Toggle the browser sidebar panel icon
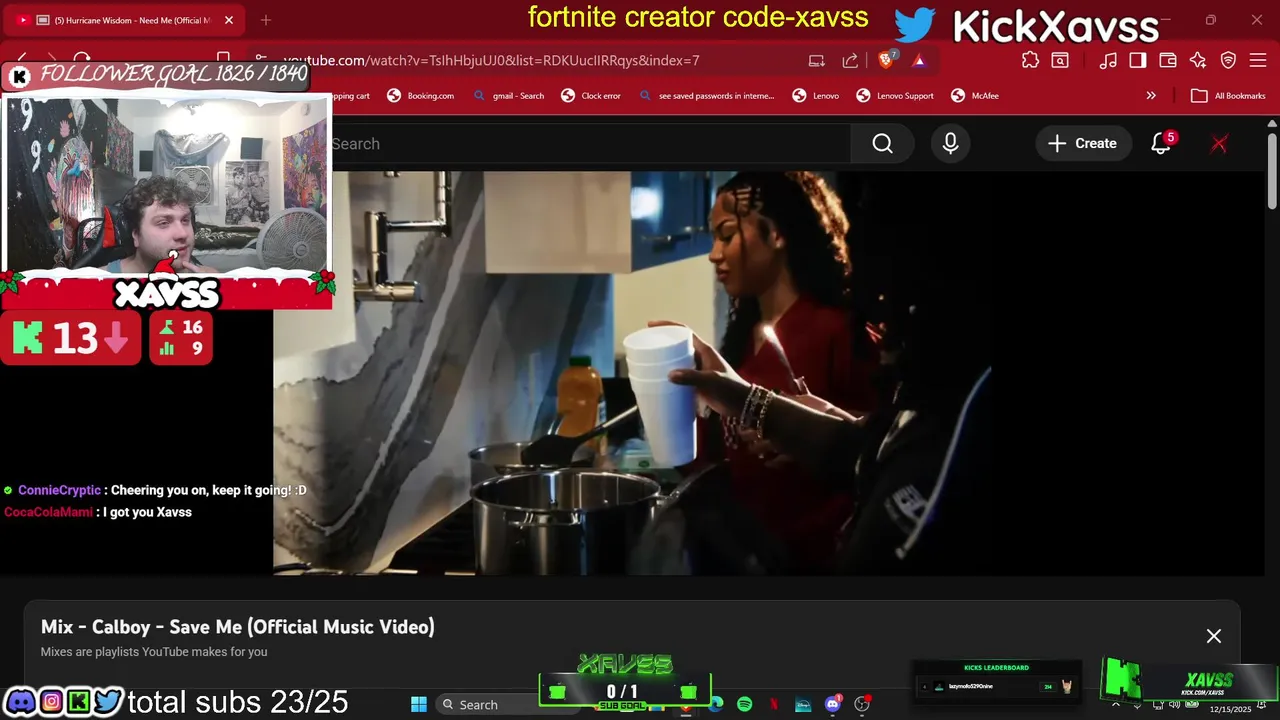The width and height of the screenshot is (1280, 720). pyautogui.click(x=1138, y=60)
